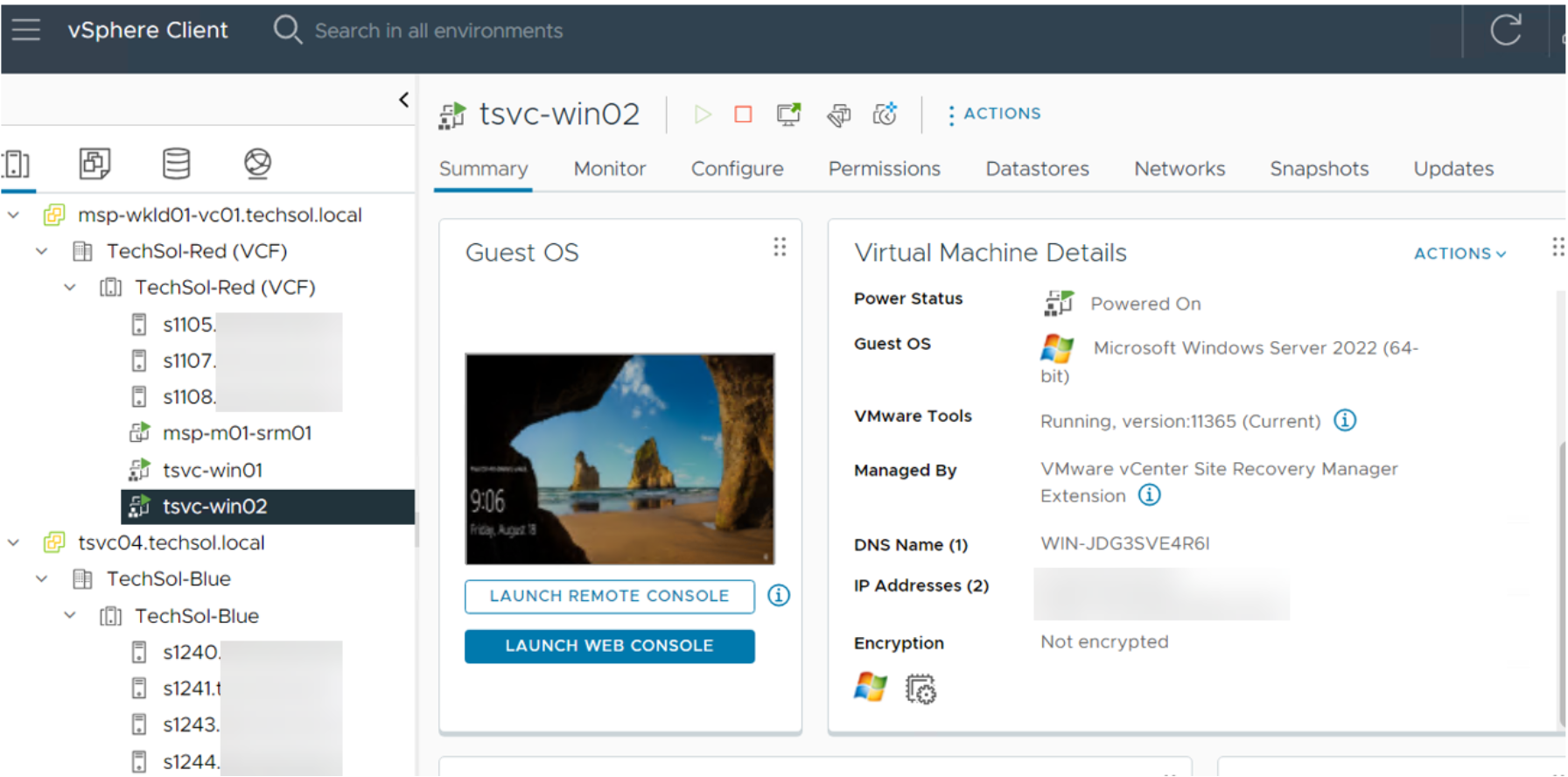Viewport: 1568px width, 777px height.
Task: Launch console using monitor toolbar icon
Action: (788, 115)
